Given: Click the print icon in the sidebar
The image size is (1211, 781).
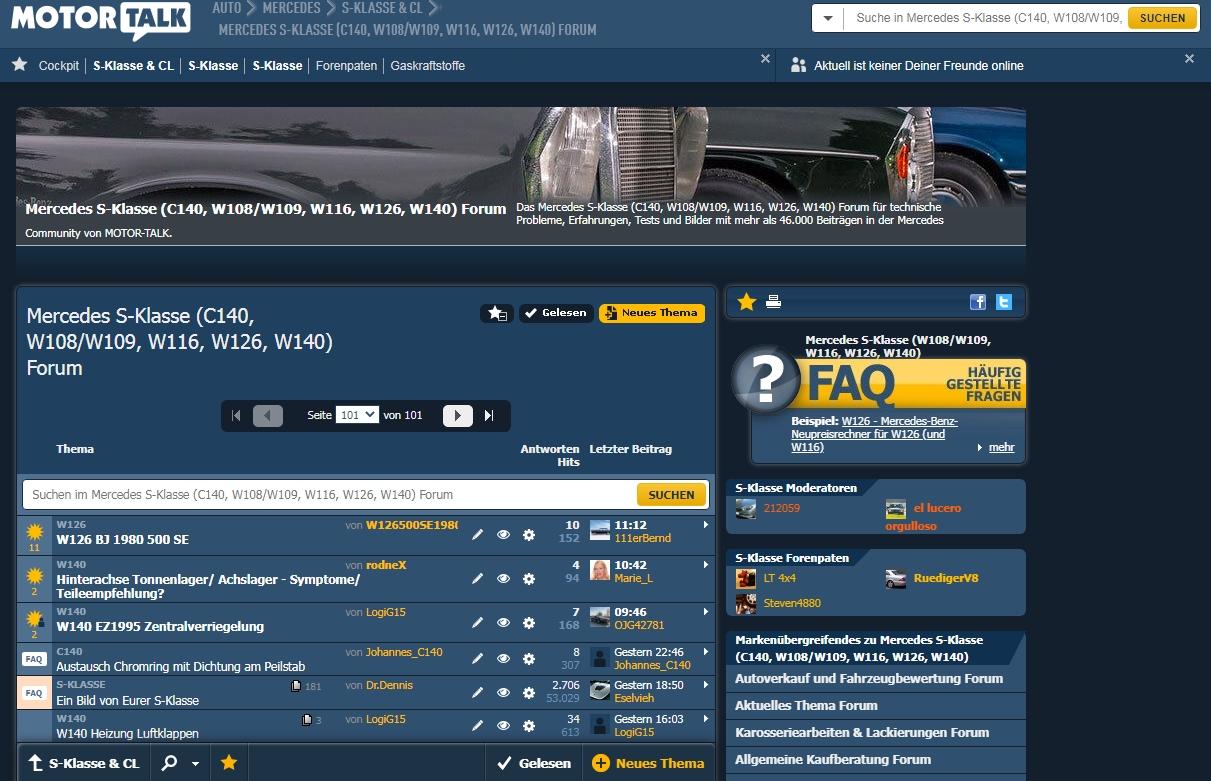Looking at the screenshot, I should [x=773, y=302].
